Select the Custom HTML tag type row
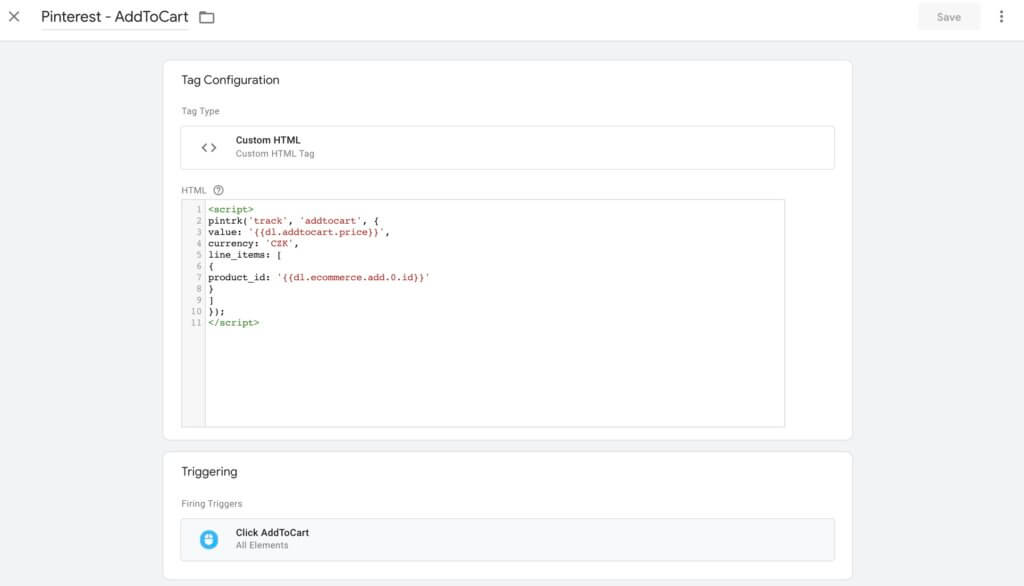This screenshot has height=586, width=1024. 507,148
